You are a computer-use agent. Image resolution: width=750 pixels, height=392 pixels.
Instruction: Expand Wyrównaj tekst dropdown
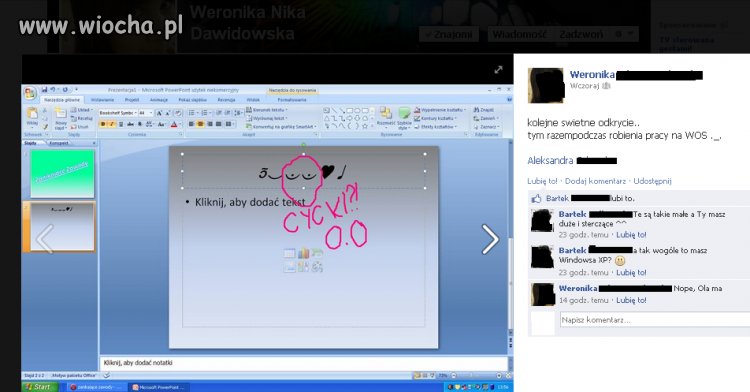click(x=267, y=118)
